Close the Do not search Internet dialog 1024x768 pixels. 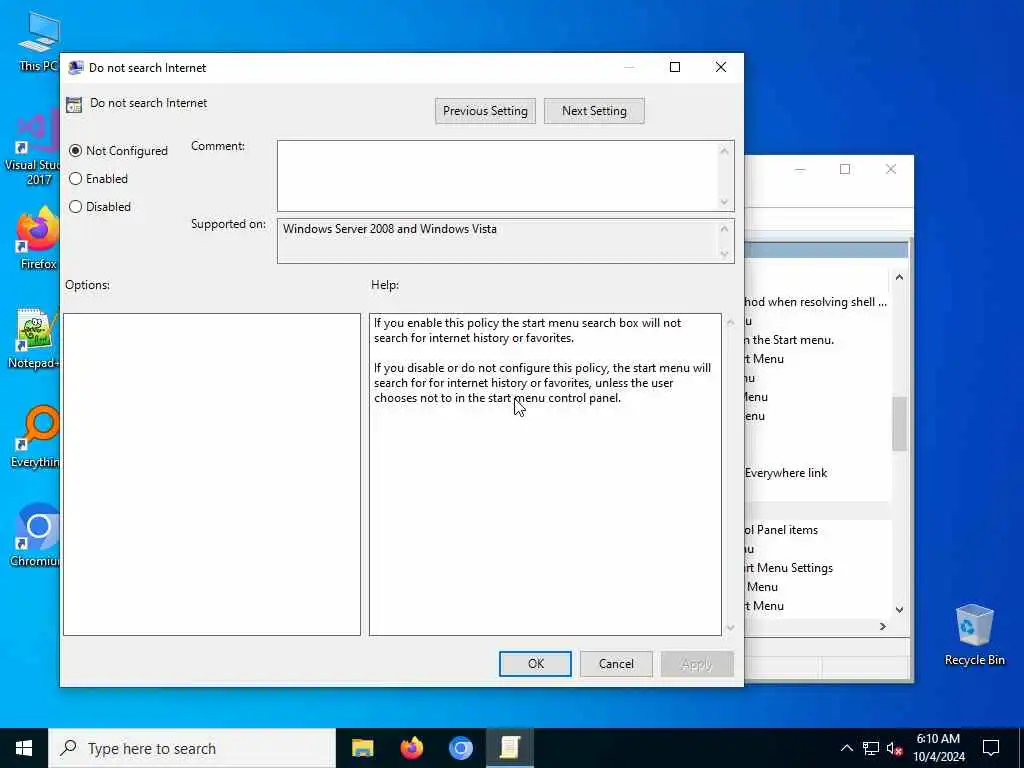coord(721,67)
